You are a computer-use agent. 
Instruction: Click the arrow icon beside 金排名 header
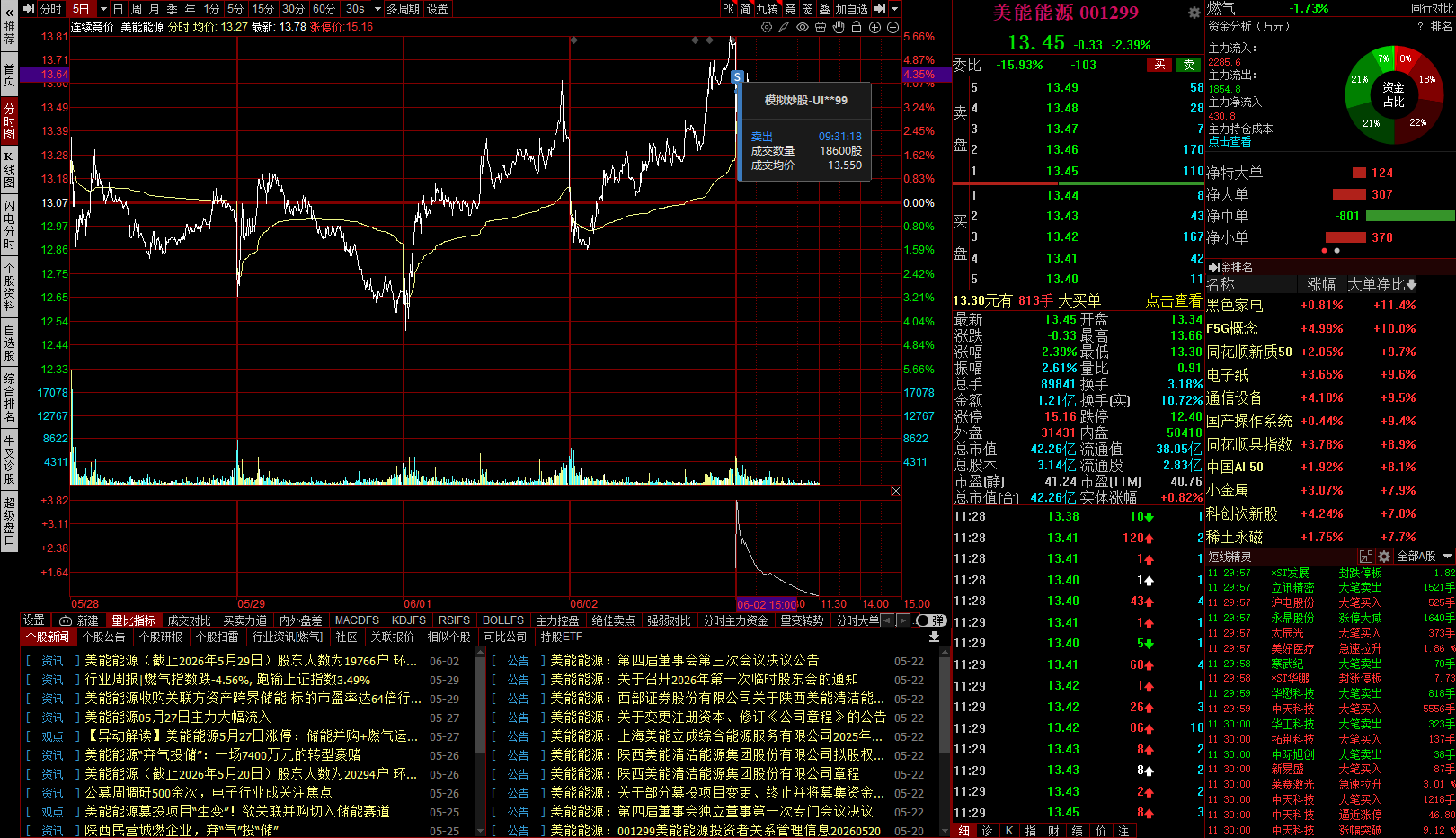coord(1213,267)
